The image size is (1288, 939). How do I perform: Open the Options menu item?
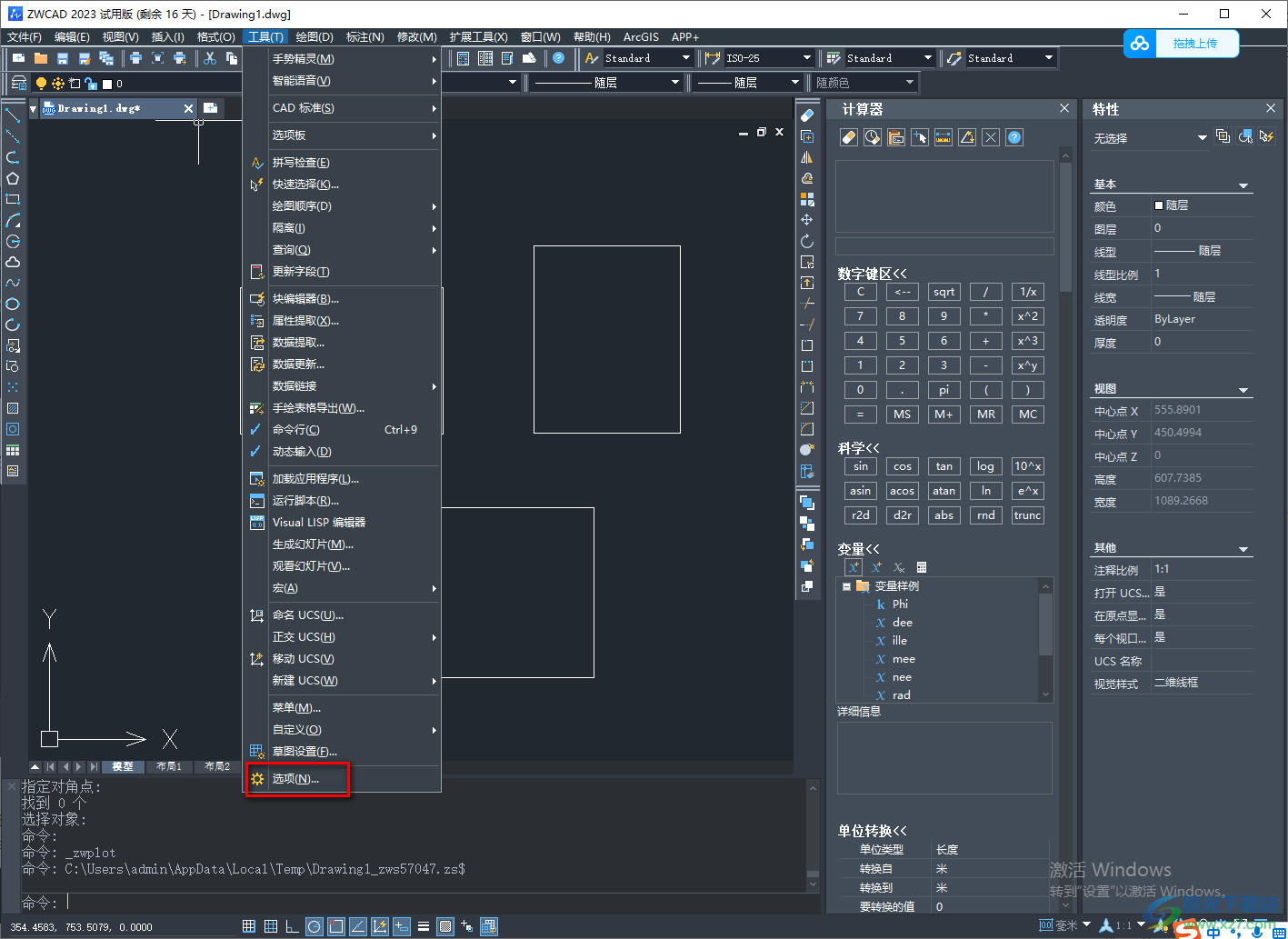tap(343, 778)
